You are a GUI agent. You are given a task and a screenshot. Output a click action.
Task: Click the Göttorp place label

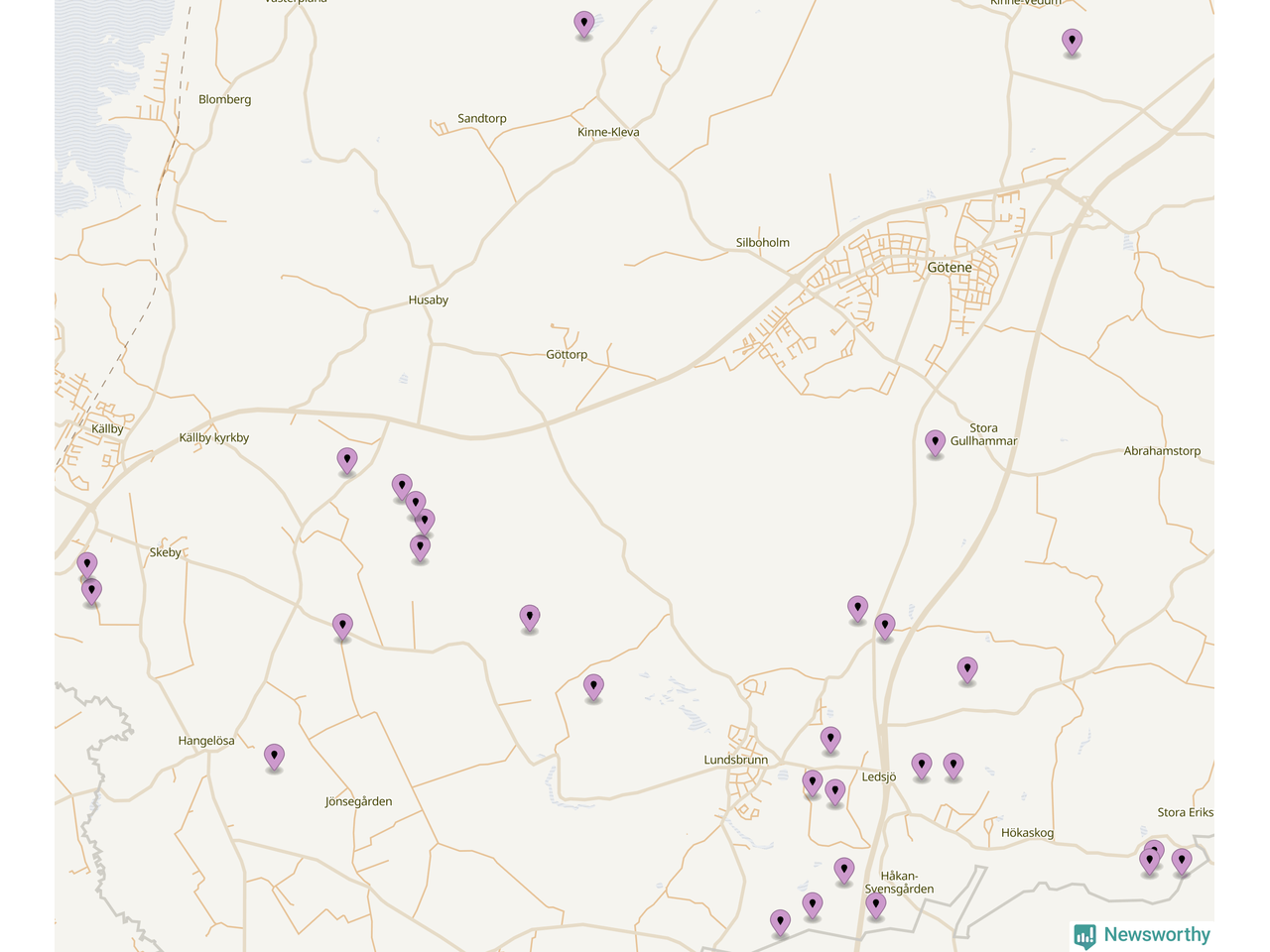point(567,354)
